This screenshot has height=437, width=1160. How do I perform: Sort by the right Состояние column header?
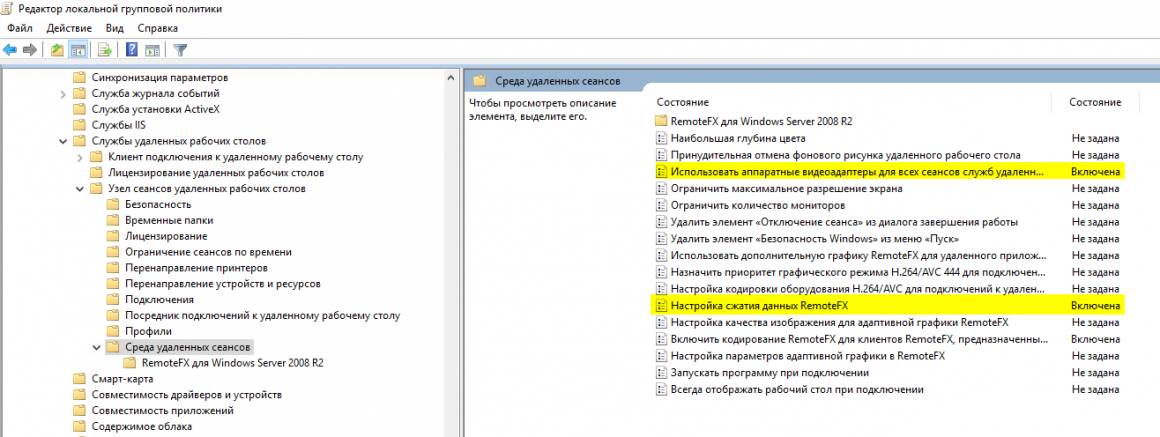pos(1094,102)
